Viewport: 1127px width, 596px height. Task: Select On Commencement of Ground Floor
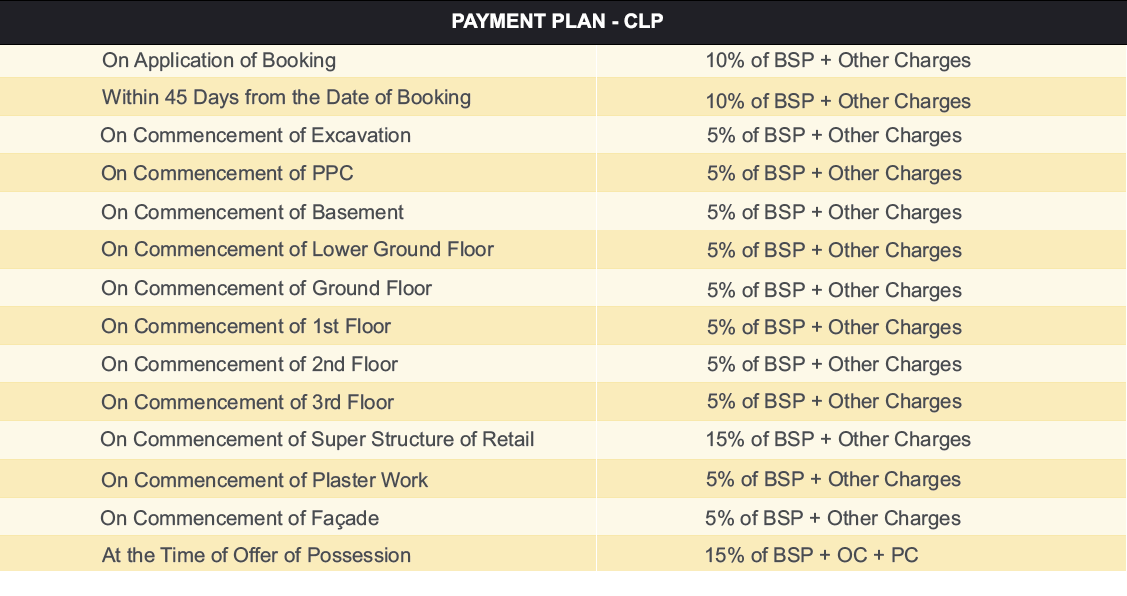pos(267,288)
